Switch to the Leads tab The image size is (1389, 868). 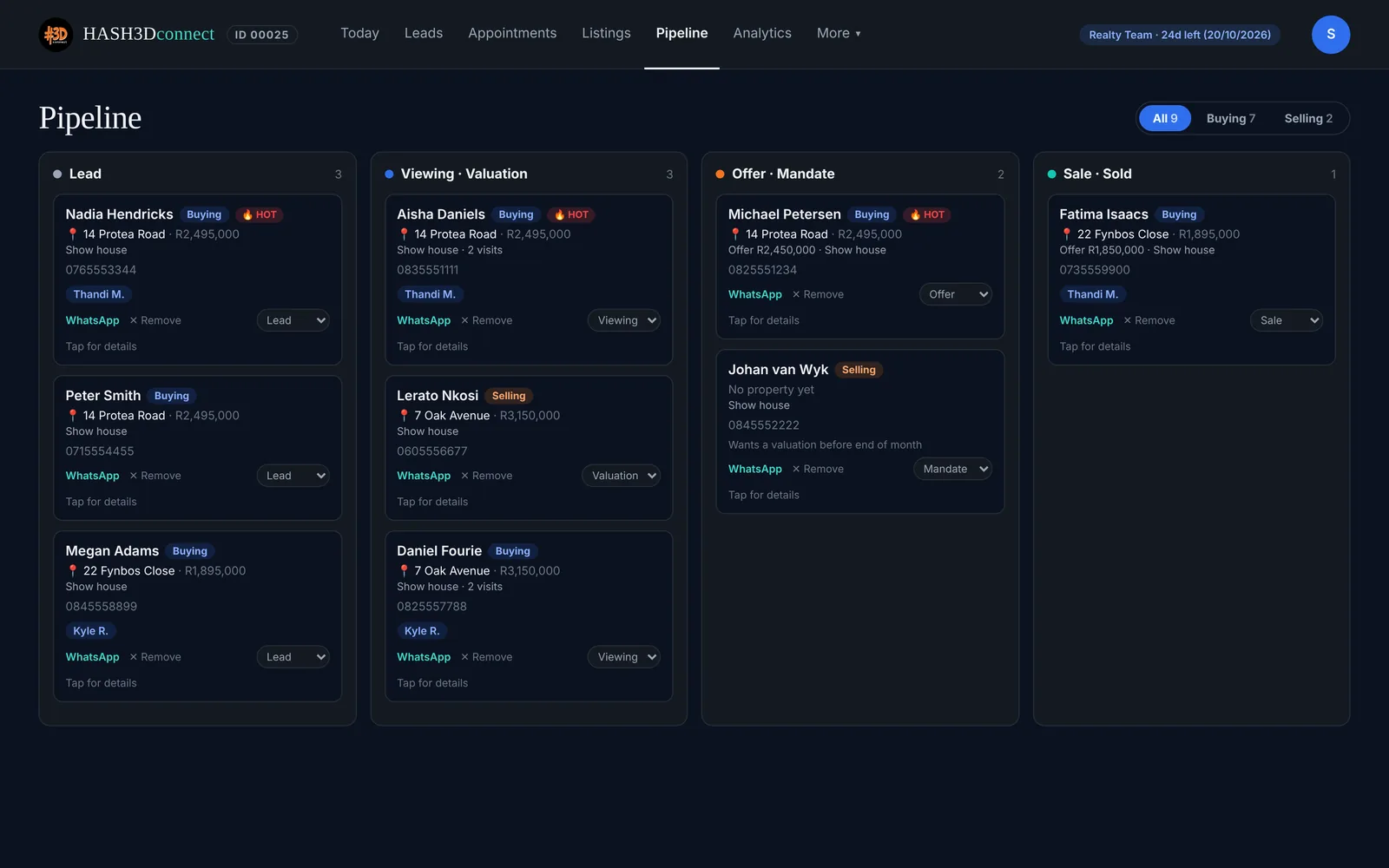[424, 33]
